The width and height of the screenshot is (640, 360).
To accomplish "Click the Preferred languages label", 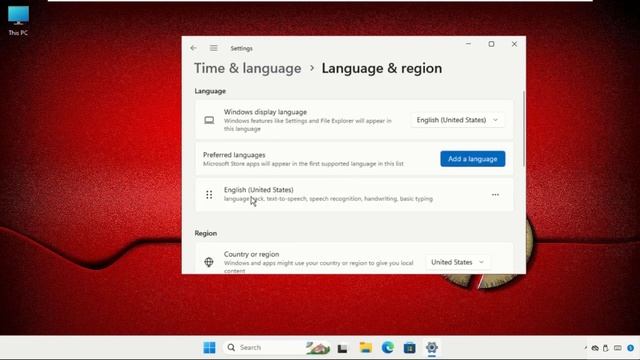I will coord(234,155).
